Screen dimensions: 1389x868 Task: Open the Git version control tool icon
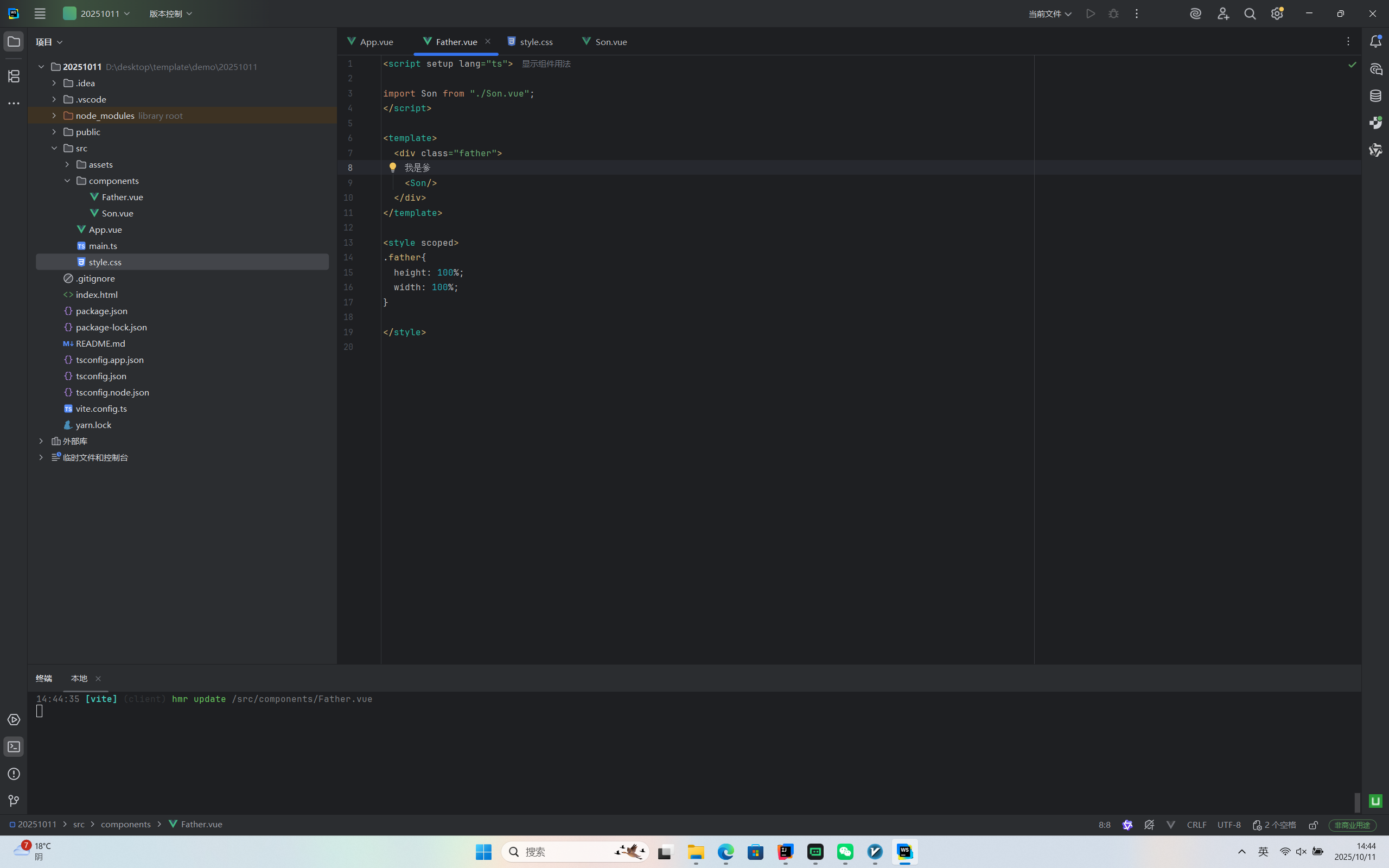tap(14, 800)
